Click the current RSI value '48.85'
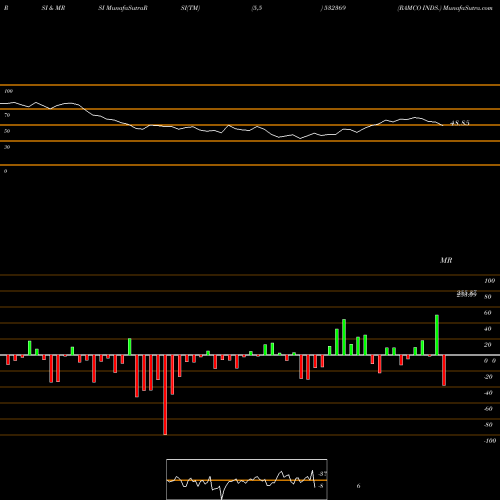 coord(460,123)
